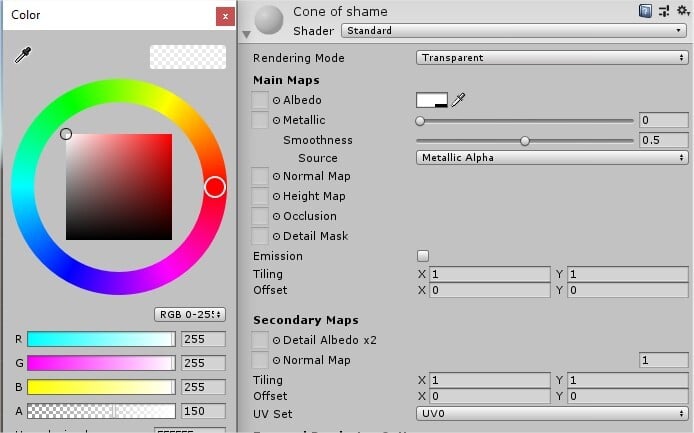Image resolution: width=694 pixels, height=433 pixels.
Task: Click the saturation square picker handle
Action: (x=66, y=134)
